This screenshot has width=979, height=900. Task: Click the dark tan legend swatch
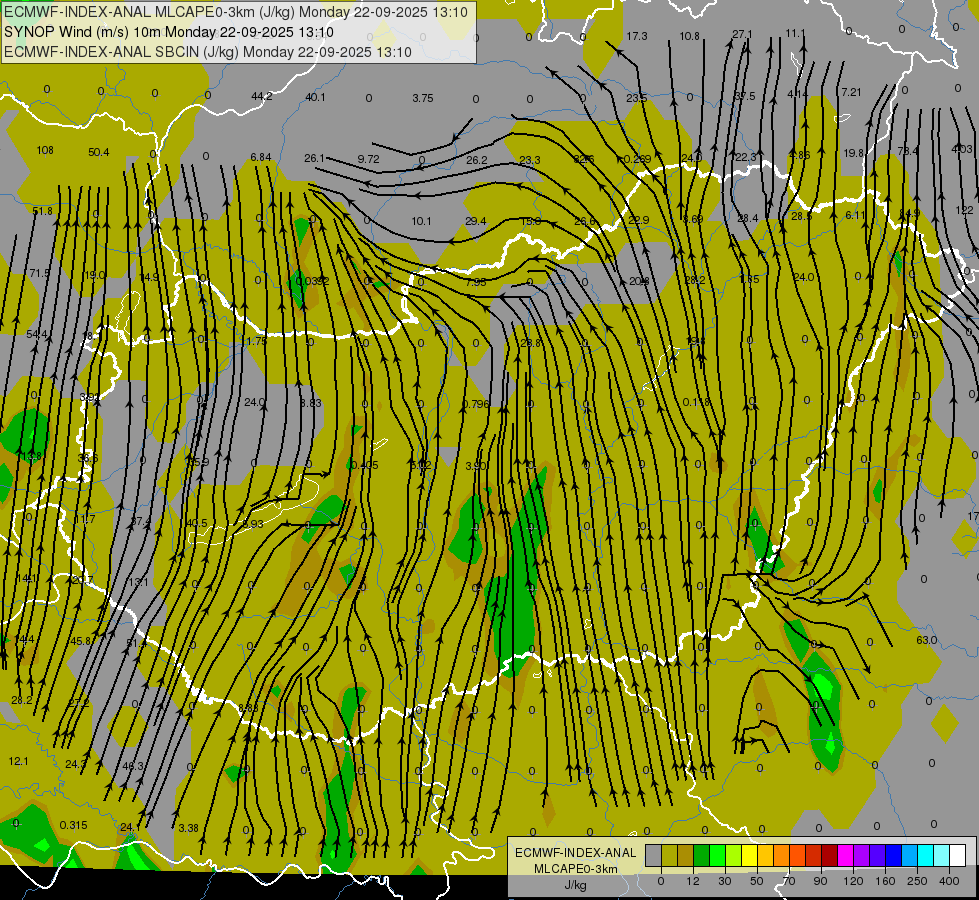(x=686, y=855)
